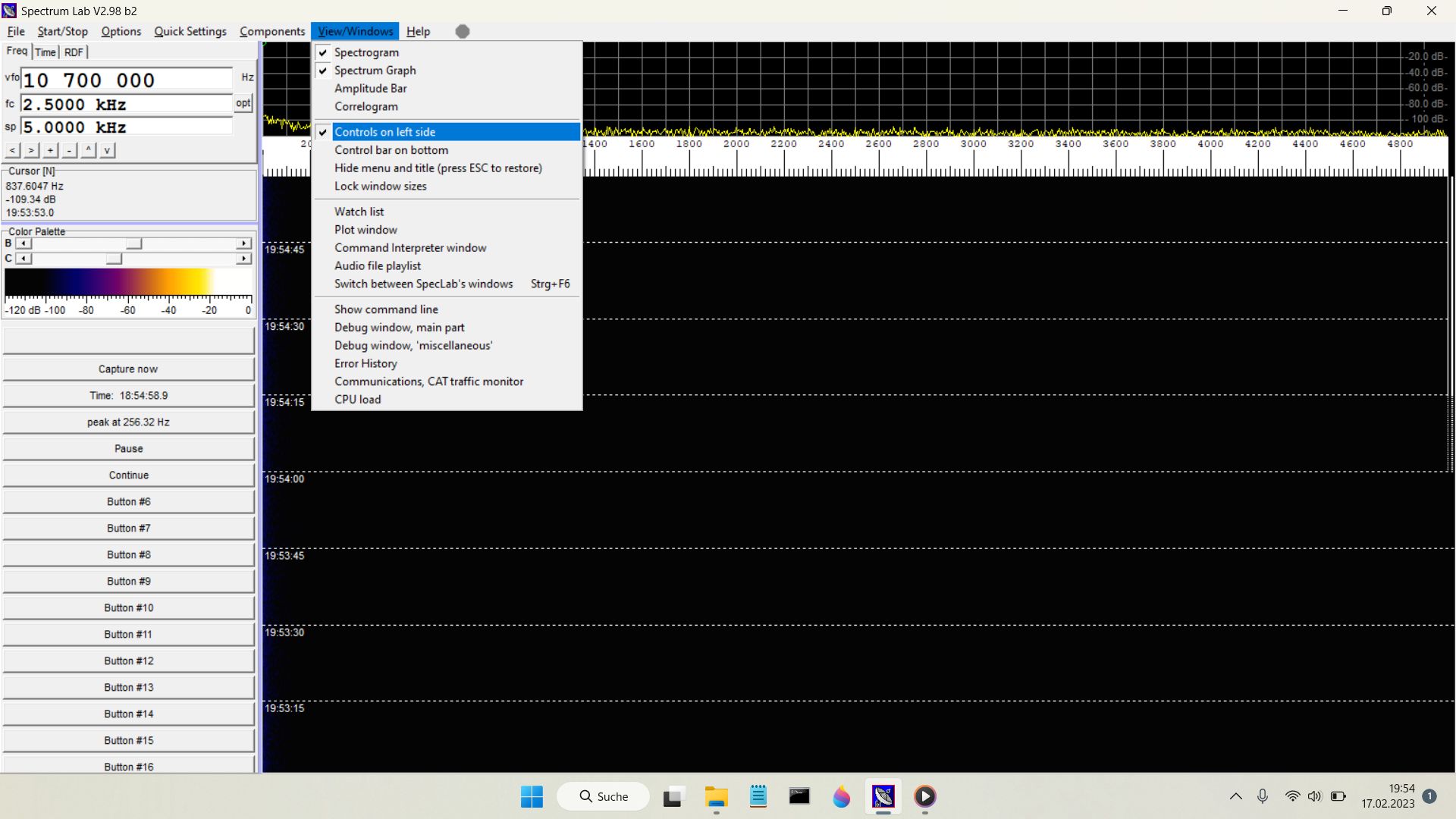The height and width of the screenshot is (819, 1456).
Task: Open the Plot window
Action: point(447,230)
